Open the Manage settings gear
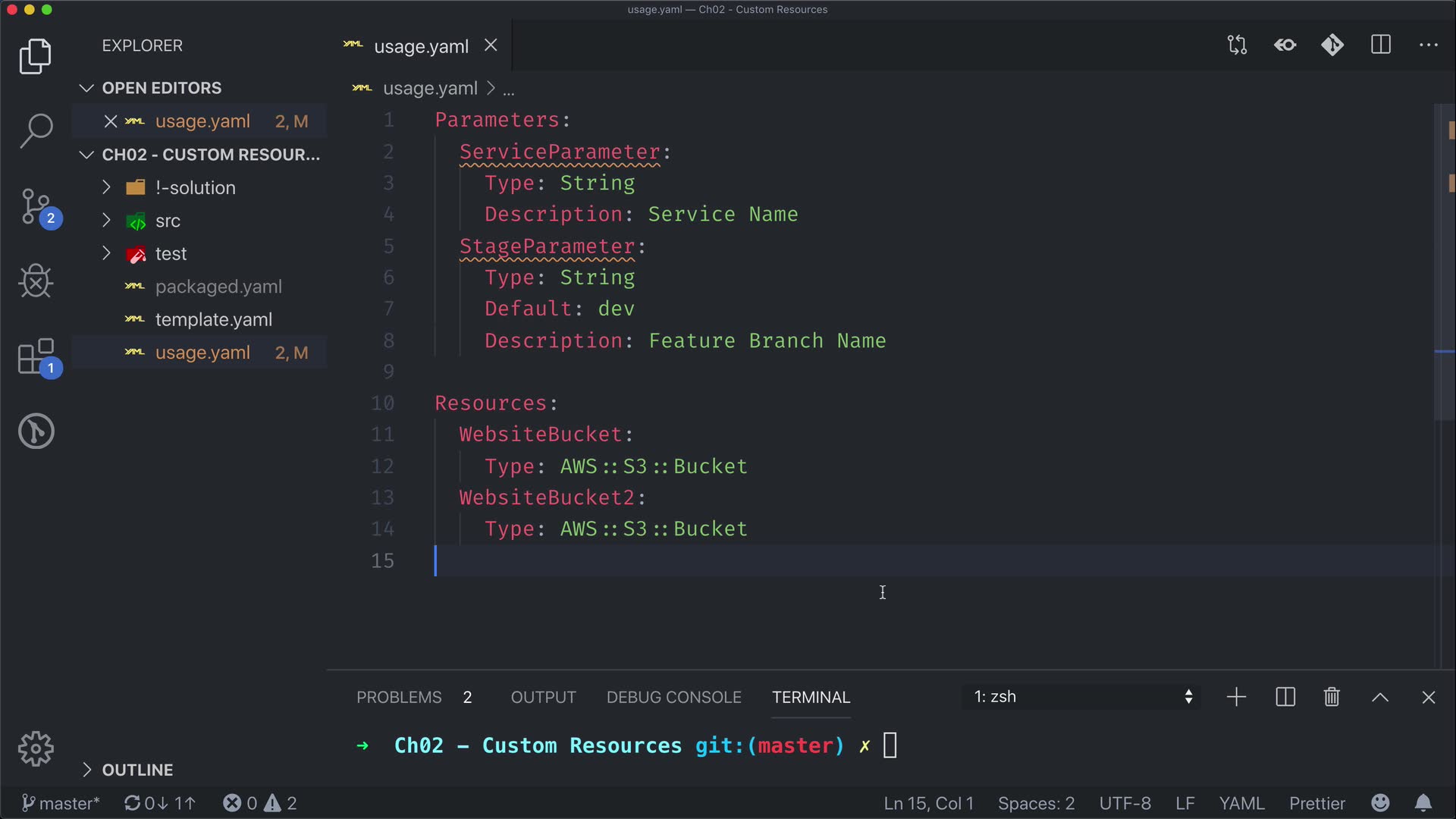Screen dimensions: 1456x819 click(x=36, y=749)
